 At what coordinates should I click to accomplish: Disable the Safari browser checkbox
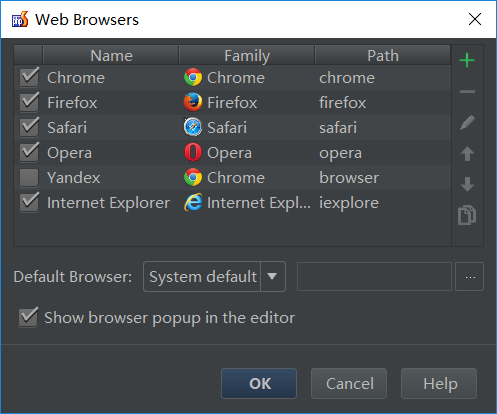pos(29,127)
